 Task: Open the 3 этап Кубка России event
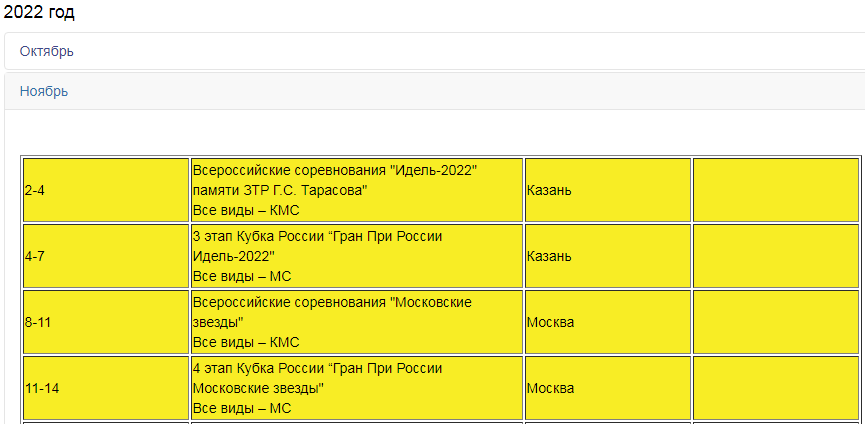click(317, 237)
